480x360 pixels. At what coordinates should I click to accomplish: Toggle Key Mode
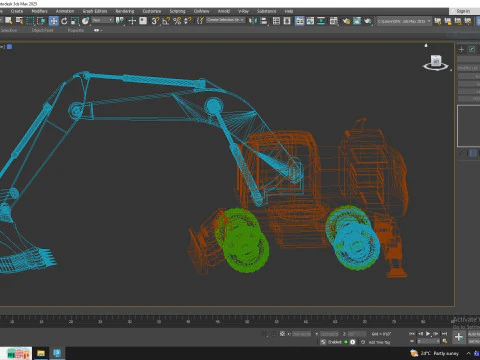click(x=412, y=341)
